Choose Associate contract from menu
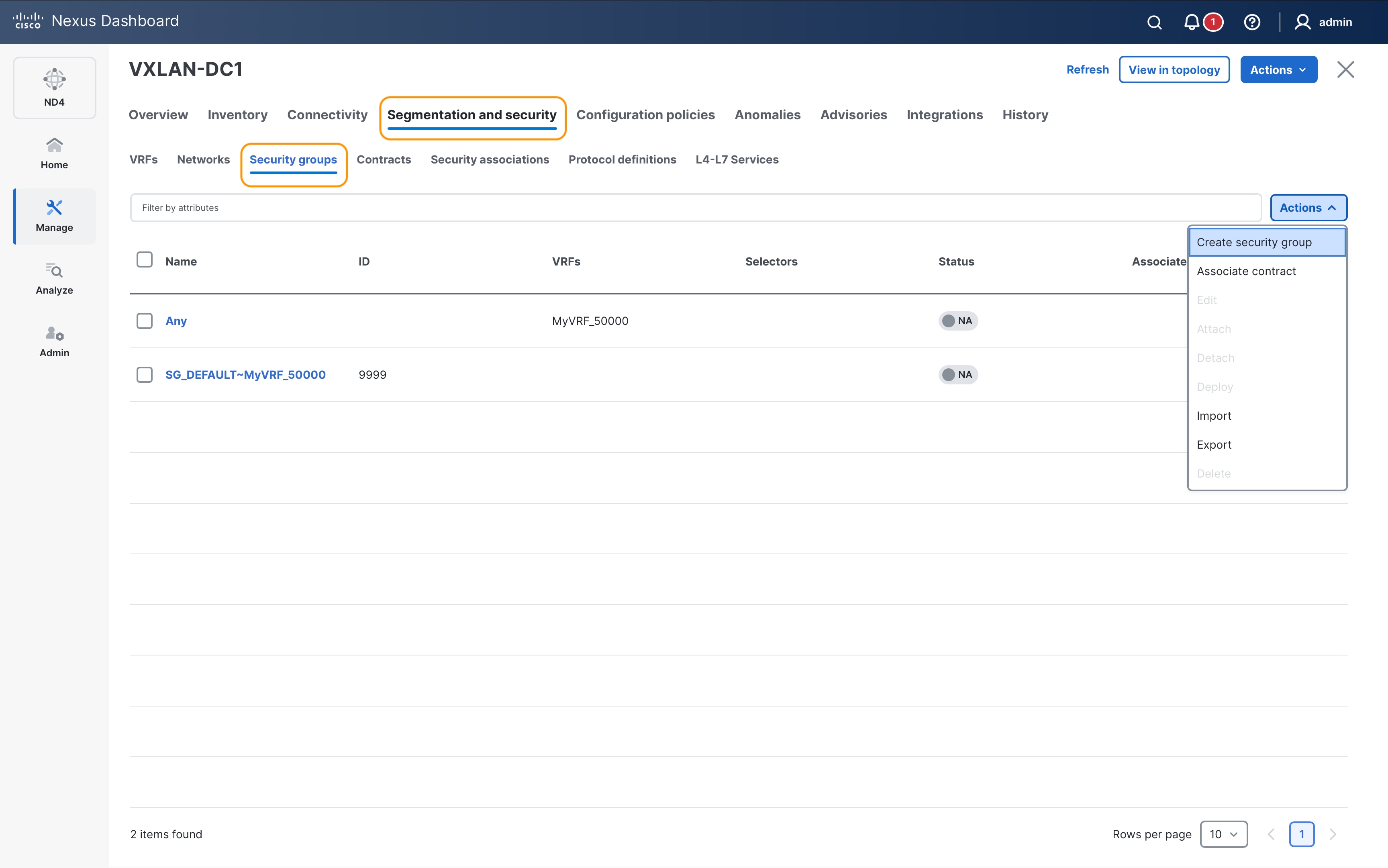 [1267, 271]
